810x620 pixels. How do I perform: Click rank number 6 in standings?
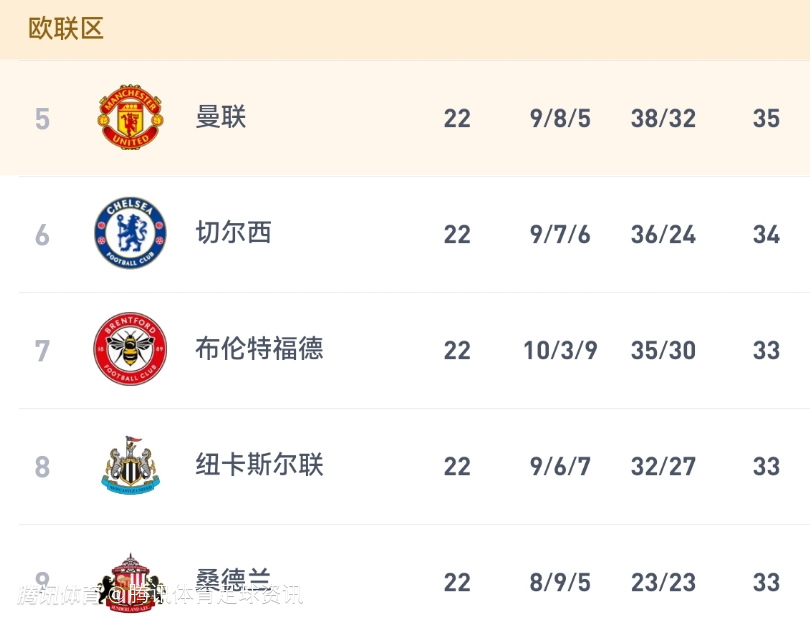42,235
